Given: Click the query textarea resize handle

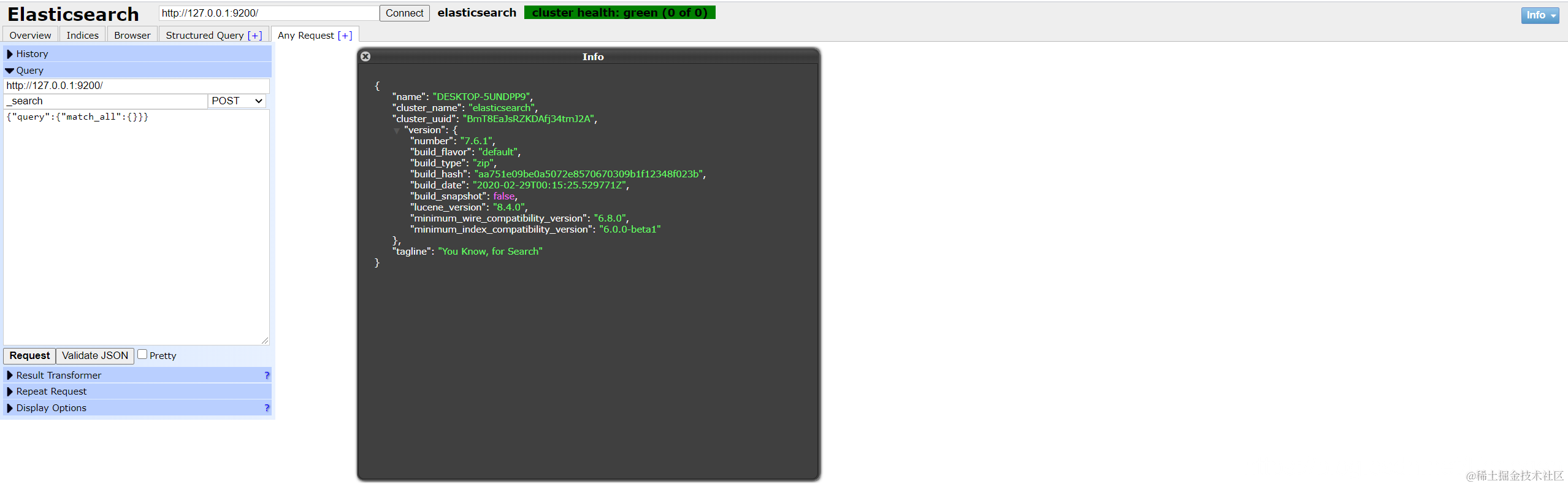Looking at the screenshot, I should [265, 341].
